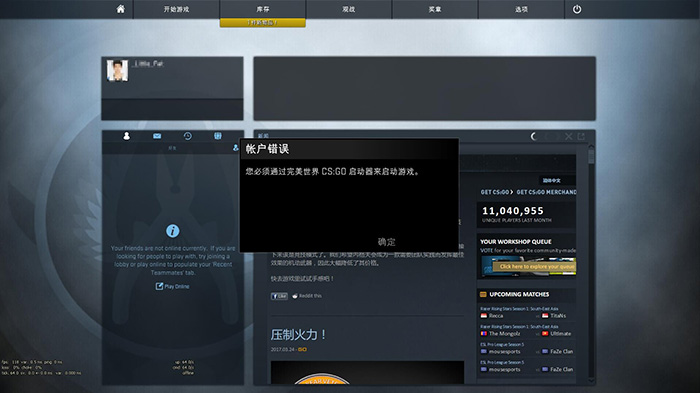The height and width of the screenshot is (393, 700).
Task: Click the Facebook Like button
Action: click(x=279, y=296)
